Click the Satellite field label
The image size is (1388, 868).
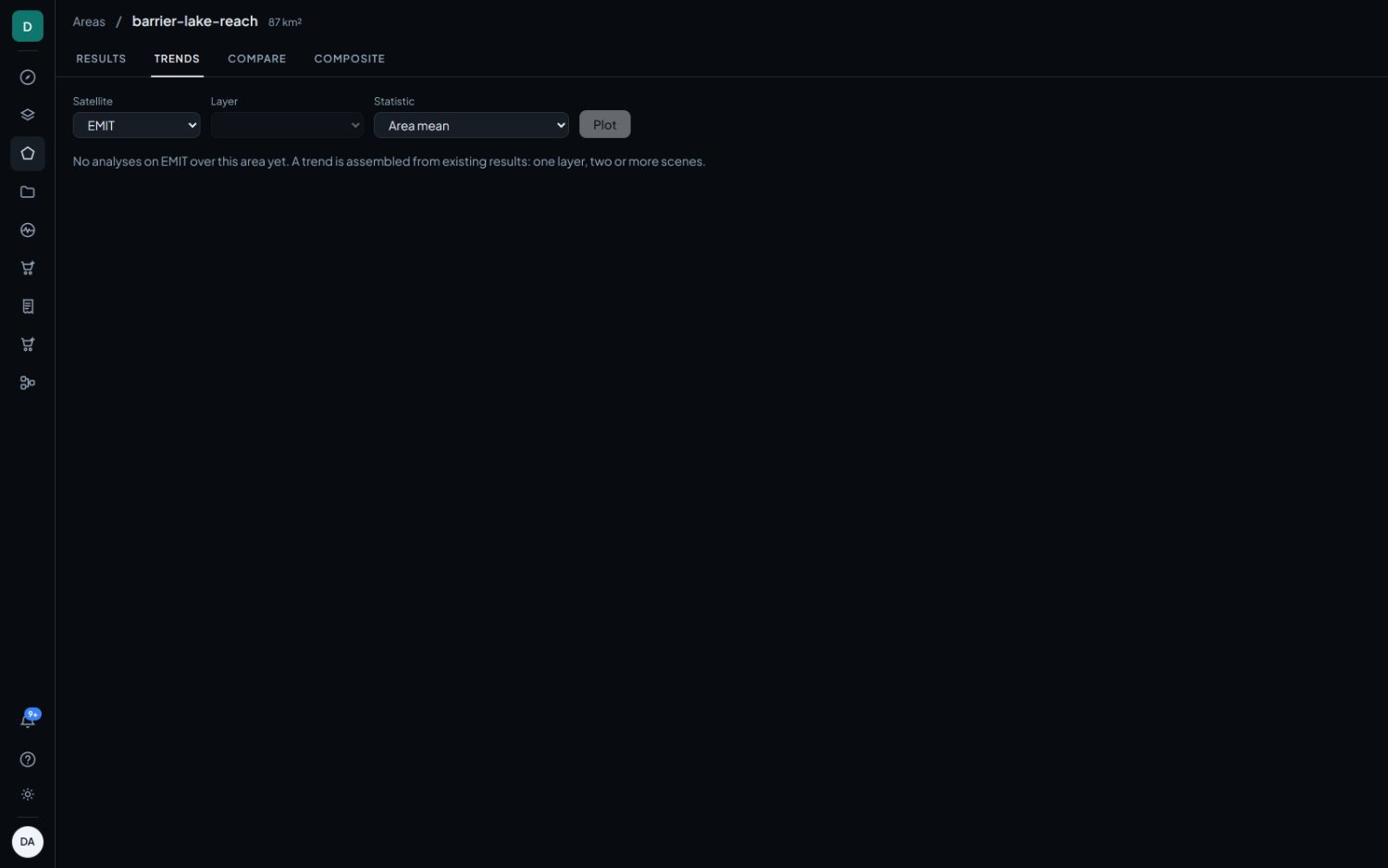click(93, 101)
